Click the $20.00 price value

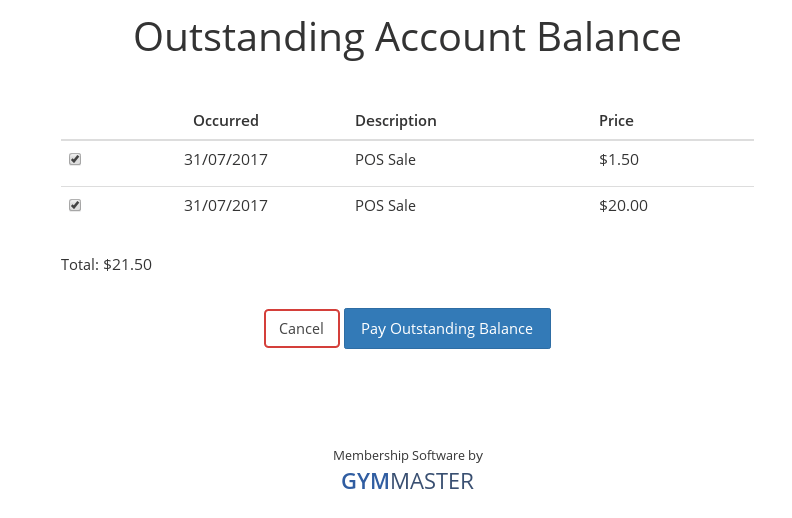click(623, 206)
